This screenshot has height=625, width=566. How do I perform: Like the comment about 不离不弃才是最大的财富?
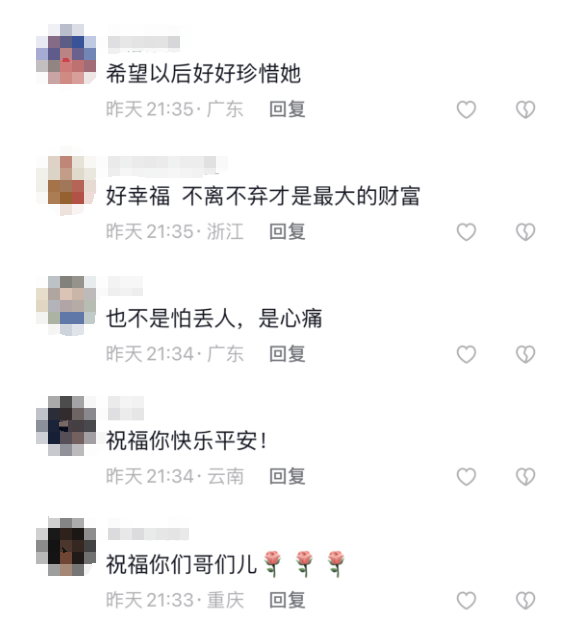[x=466, y=232]
